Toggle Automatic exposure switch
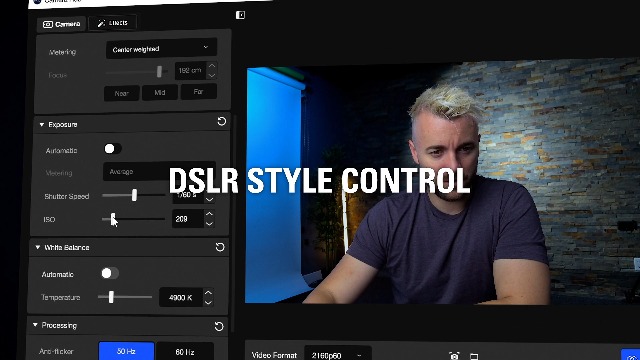Viewport: 640px width, 360px height. click(112, 149)
